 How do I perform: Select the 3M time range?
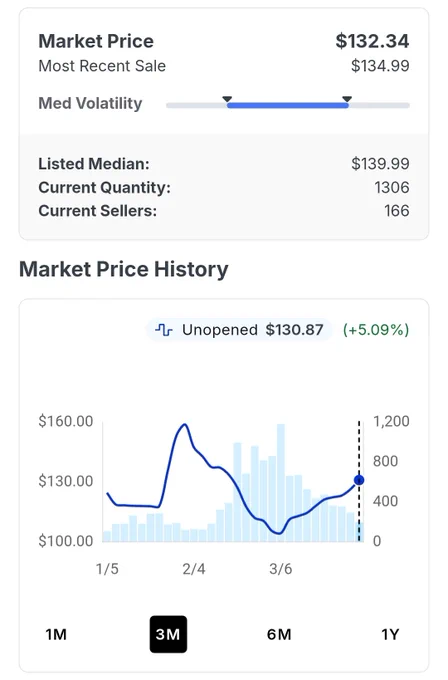coord(168,634)
